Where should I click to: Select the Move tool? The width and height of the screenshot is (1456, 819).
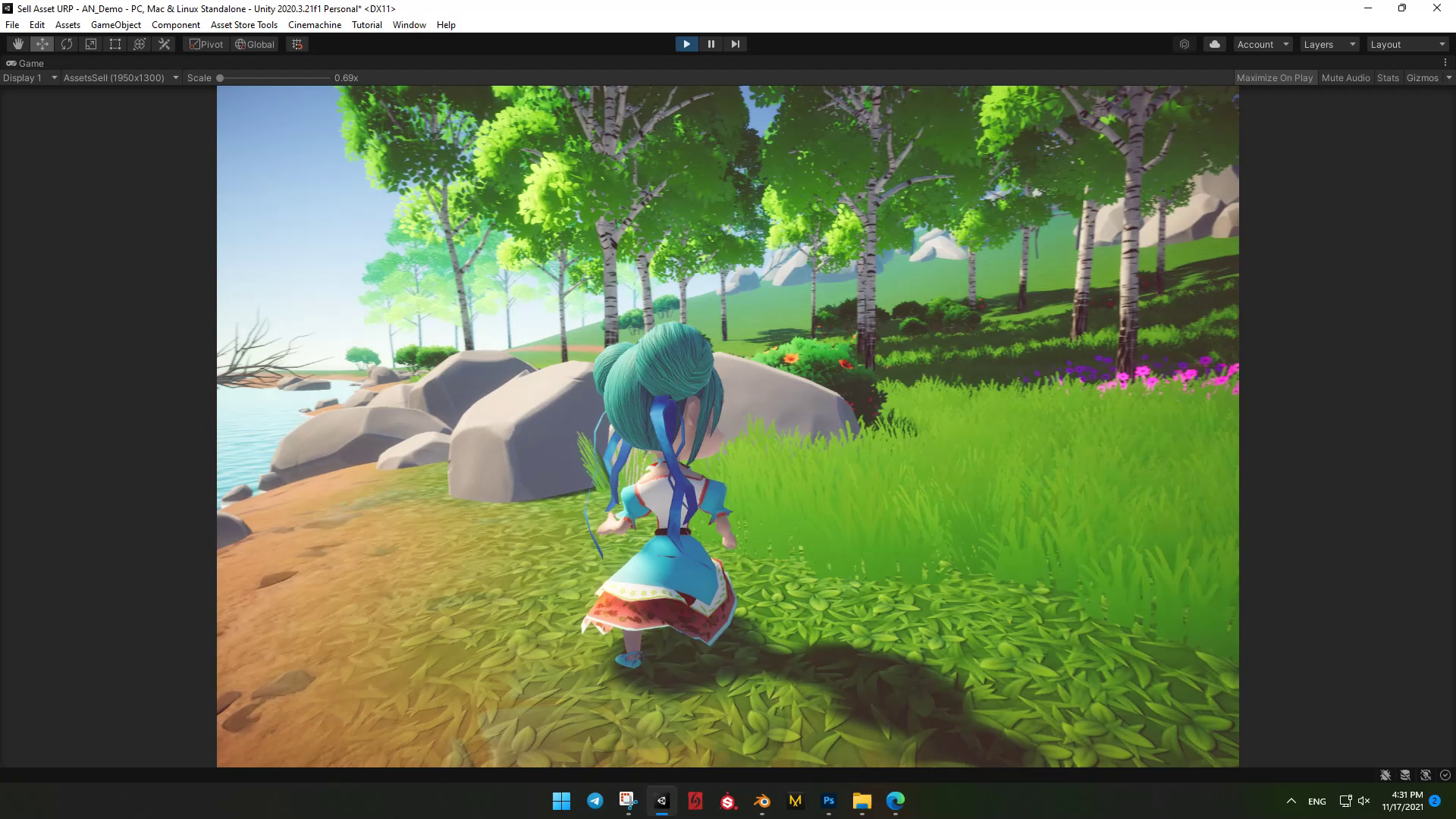42,44
